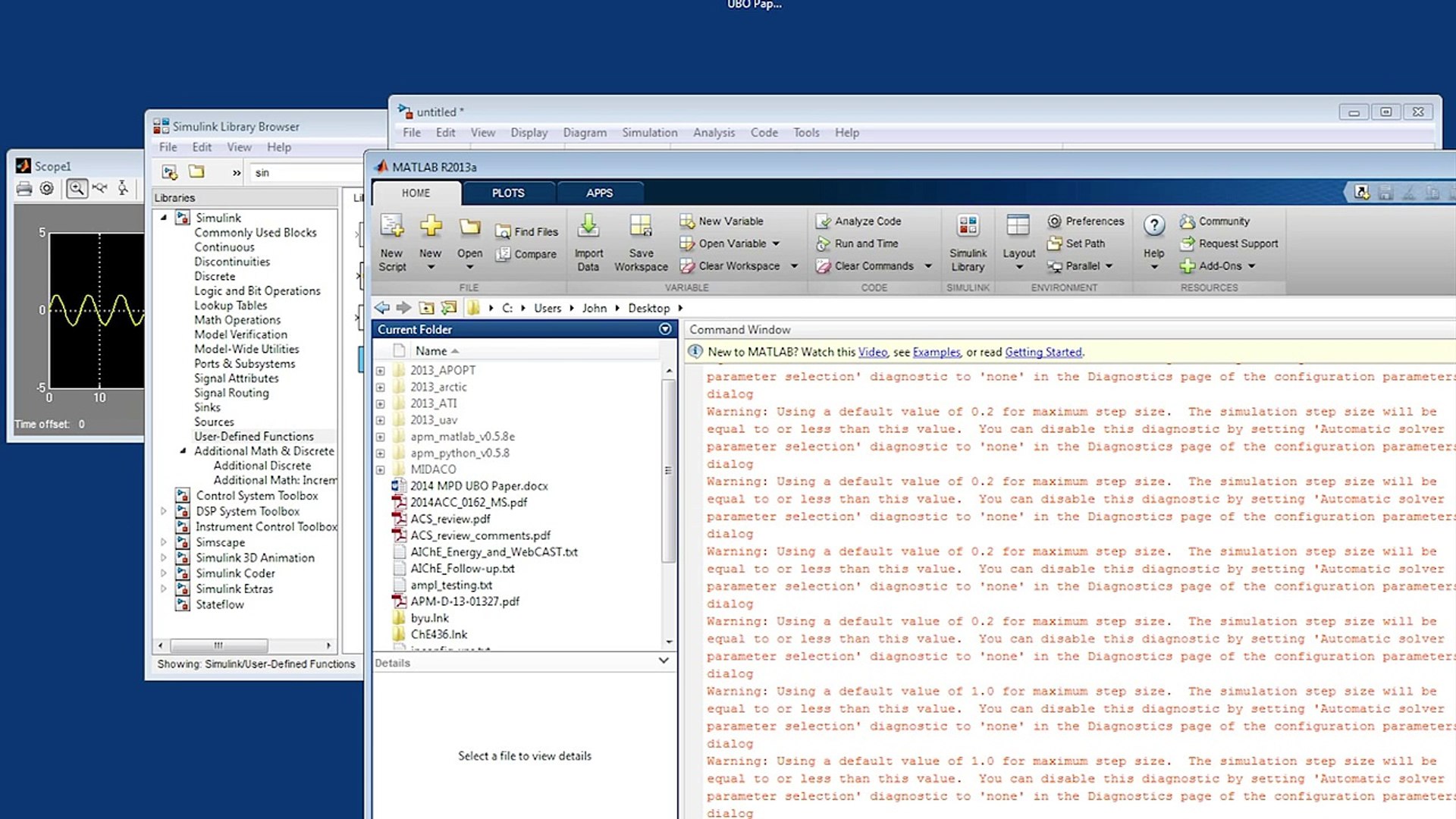The width and height of the screenshot is (1456, 819).
Task: Open Simulation menu in untitled model window
Action: pos(650,133)
